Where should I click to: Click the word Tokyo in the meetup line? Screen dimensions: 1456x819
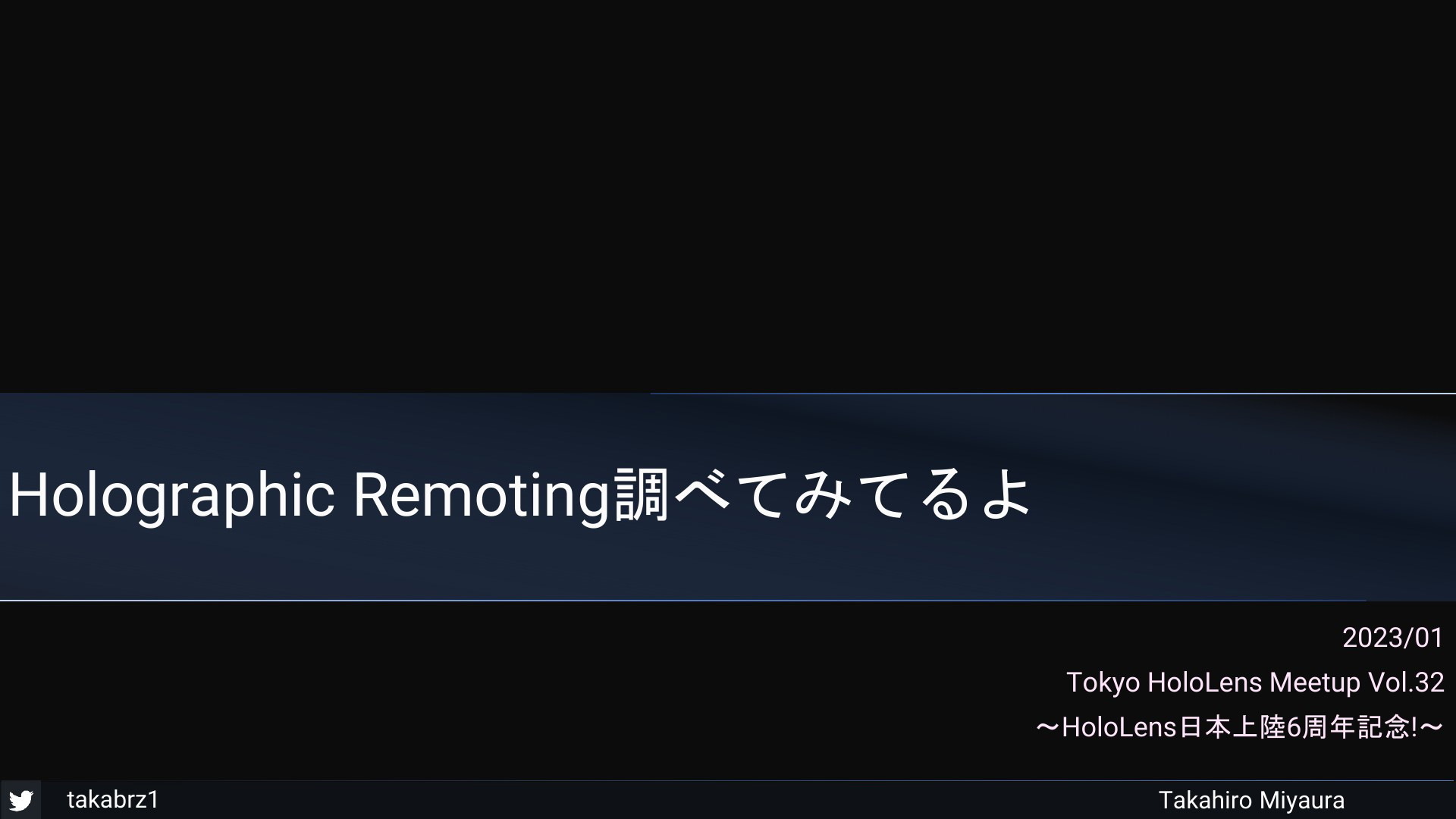pyautogui.click(x=1103, y=682)
